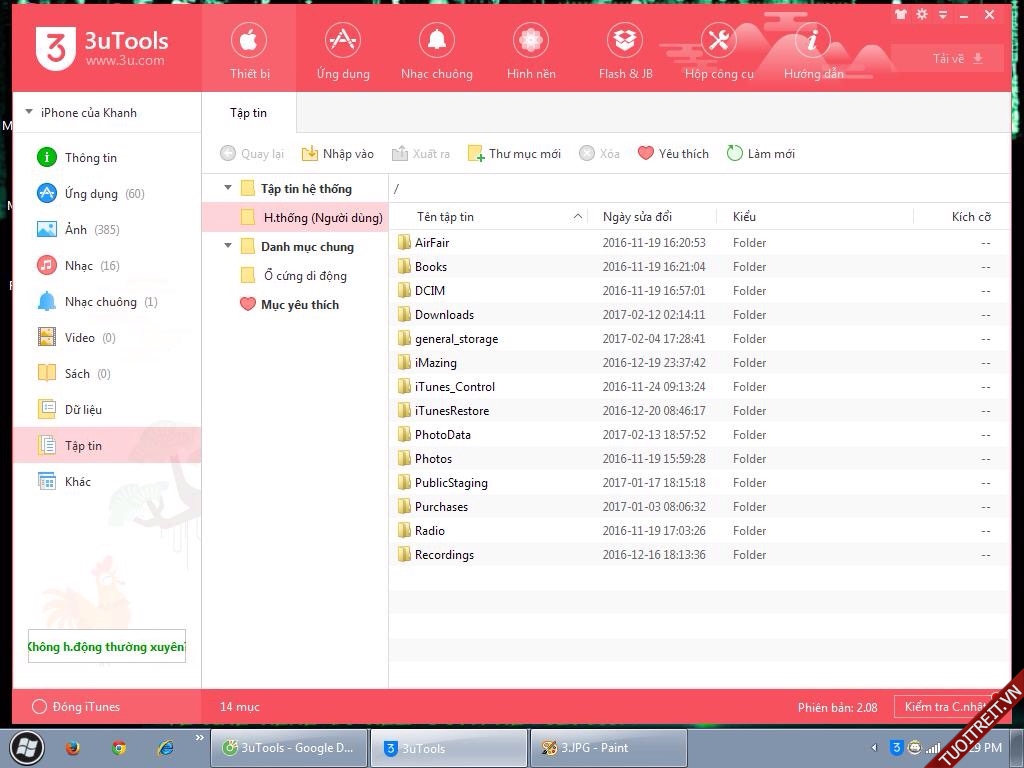This screenshot has height=768, width=1024.
Task: Collapse the Tập tin hệ thống tree node
Action: pyautogui.click(x=228, y=188)
